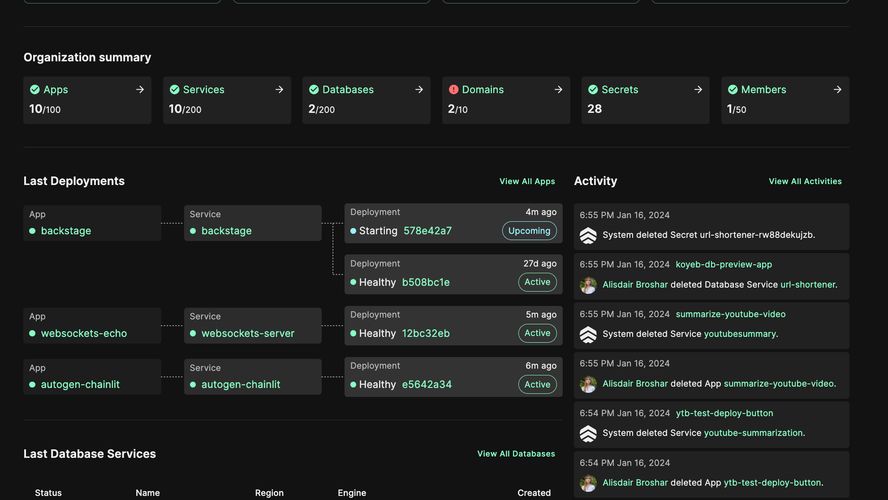Open deployment e5642a34
Image resolution: width=888 pixels, height=500 pixels.
426,385
